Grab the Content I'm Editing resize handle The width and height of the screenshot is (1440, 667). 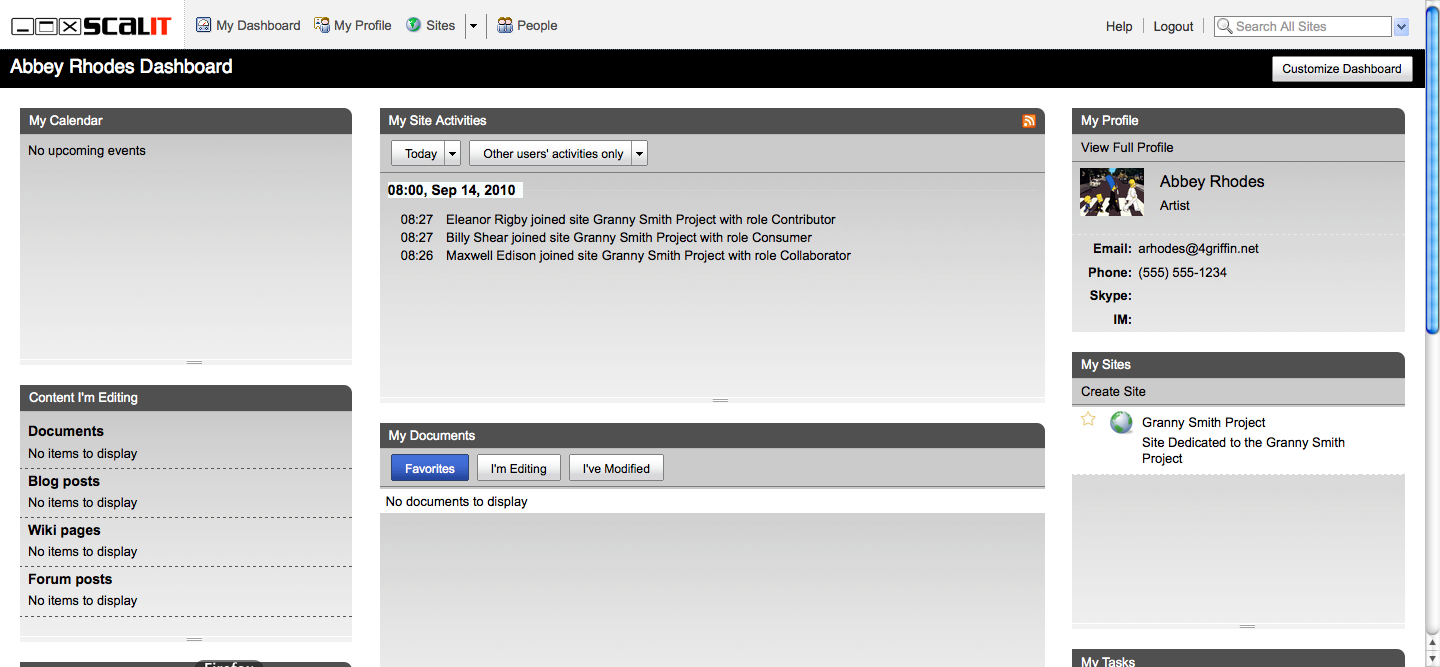point(194,639)
